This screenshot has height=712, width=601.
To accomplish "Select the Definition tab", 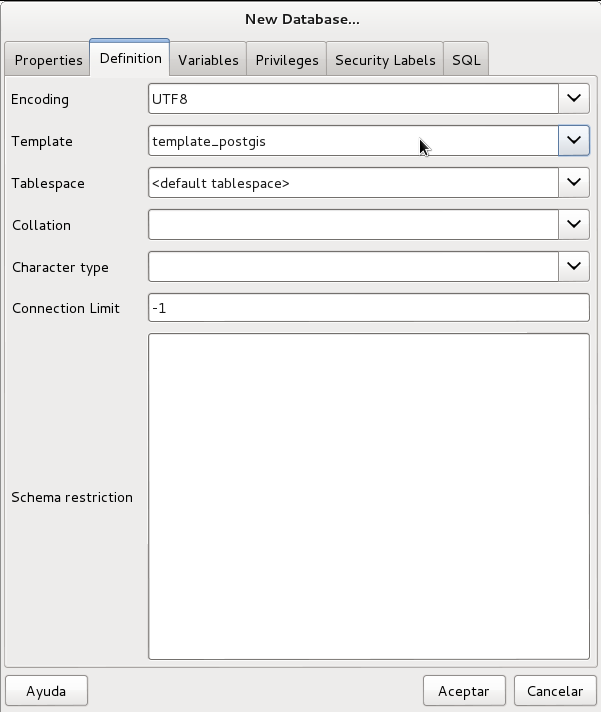I will point(130,58).
